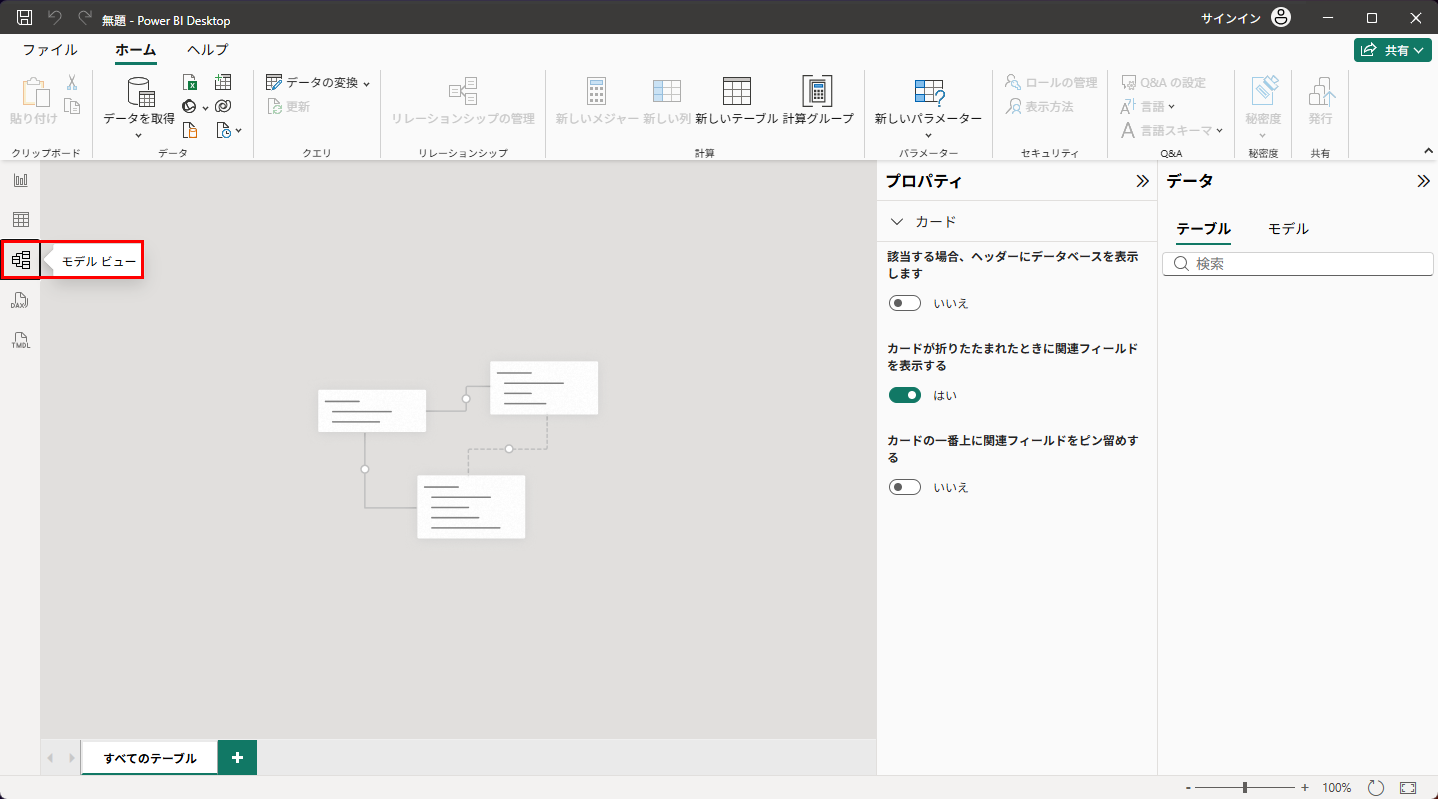Viewport: 1438px width, 799px height.
Task: Click the 計算グループ calculator icon
Action: pyautogui.click(x=818, y=91)
